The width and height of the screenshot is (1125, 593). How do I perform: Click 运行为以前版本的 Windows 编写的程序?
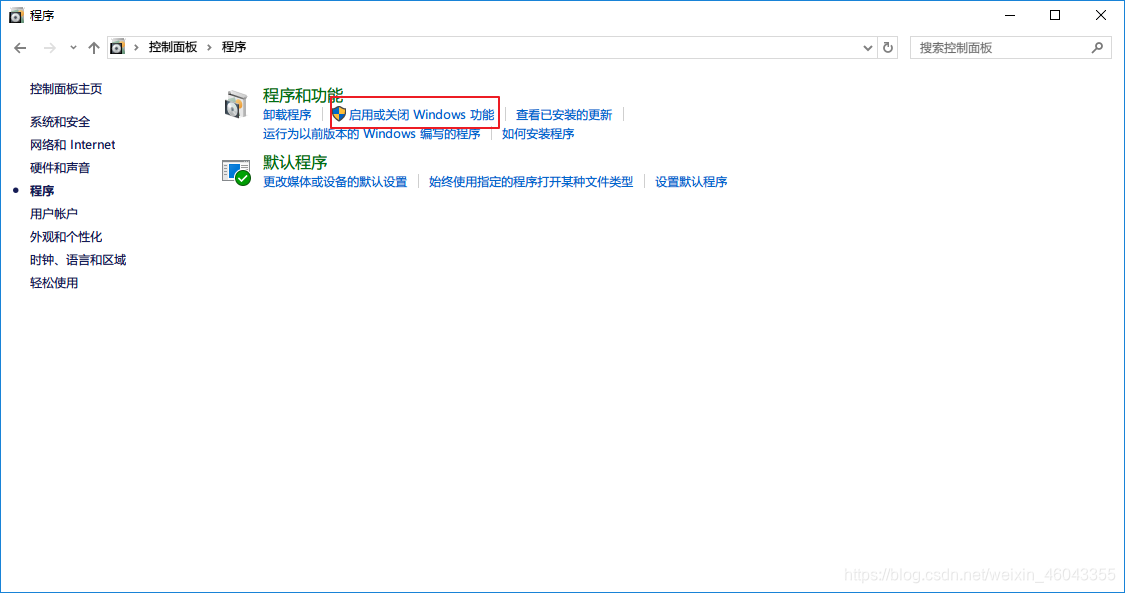[372, 134]
